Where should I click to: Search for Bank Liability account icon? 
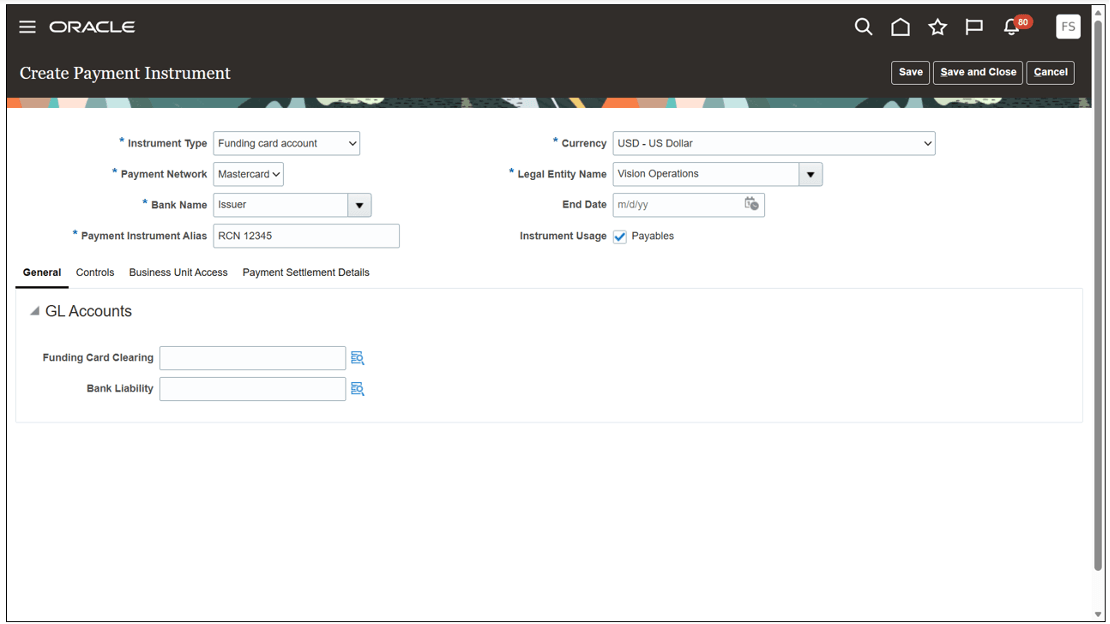click(357, 389)
